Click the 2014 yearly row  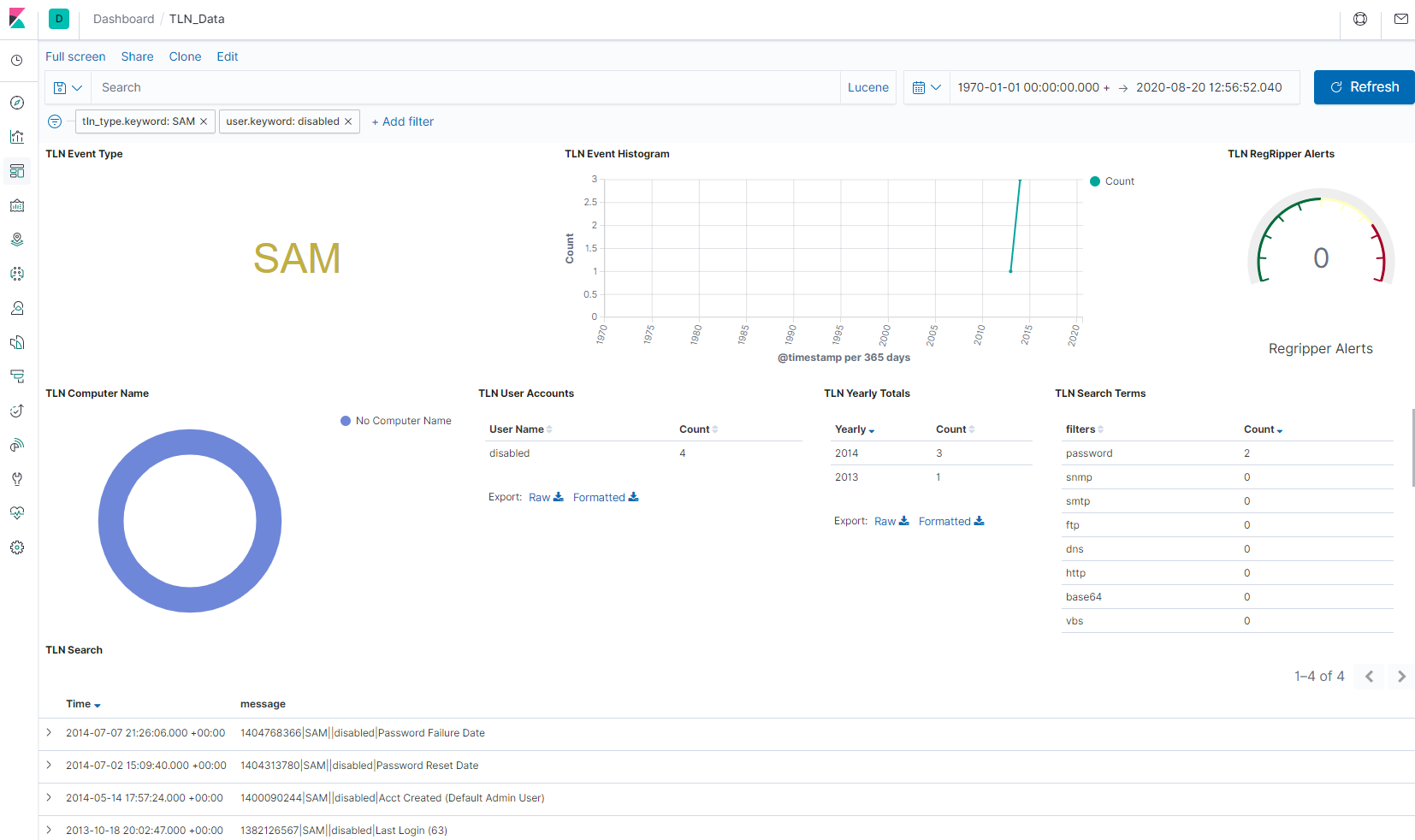[931, 453]
